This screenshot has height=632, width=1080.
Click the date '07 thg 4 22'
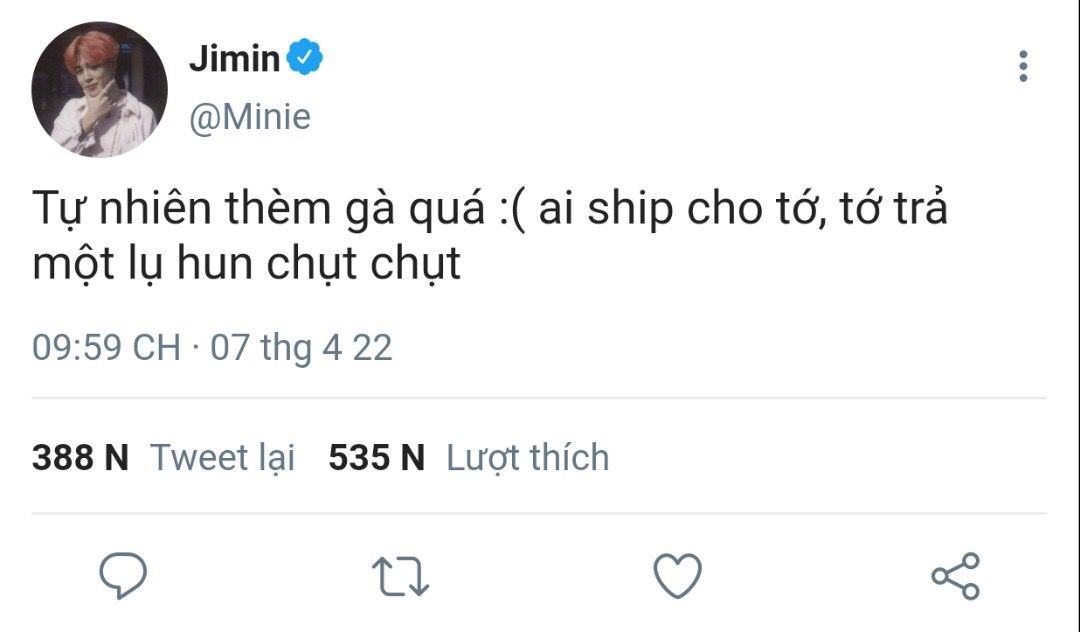[x=301, y=348]
